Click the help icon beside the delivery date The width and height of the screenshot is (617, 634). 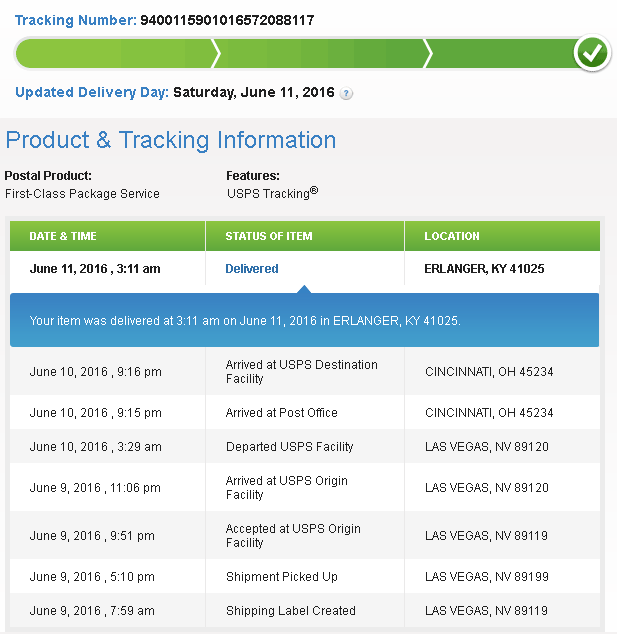346,93
